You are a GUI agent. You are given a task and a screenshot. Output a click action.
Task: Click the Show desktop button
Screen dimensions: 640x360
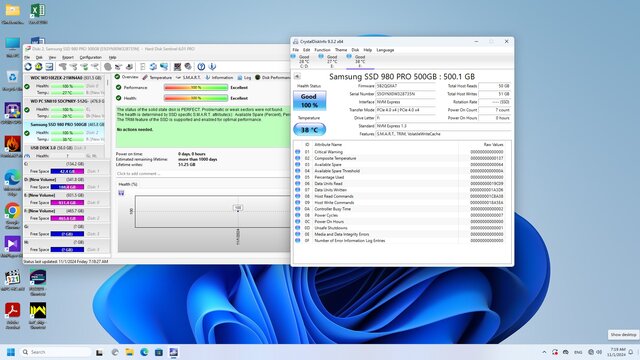623,334
